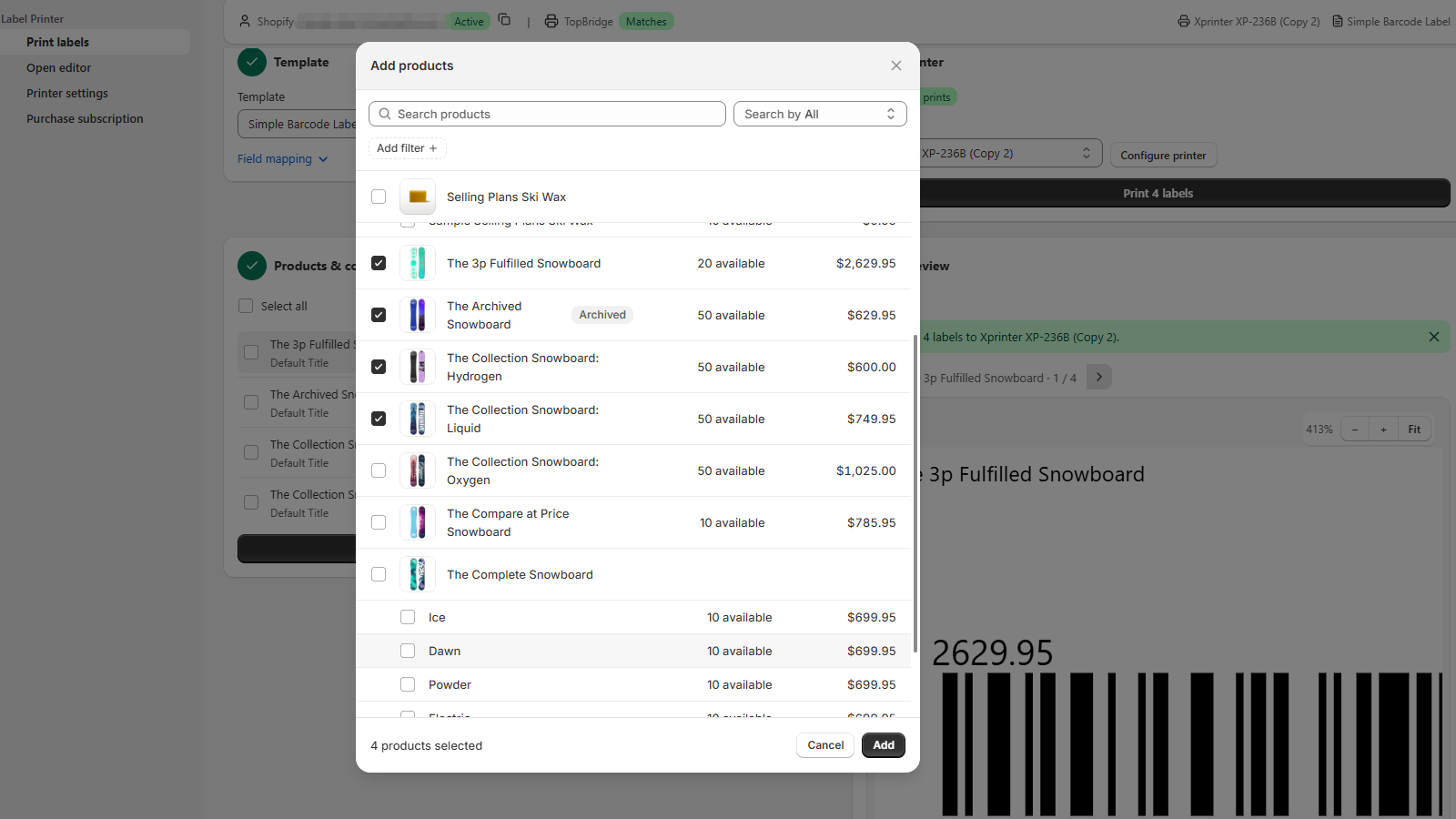Viewport: 1456px width, 819px height.
Task: Click the Template step green checkmark icon
Action: pos(252,62)
